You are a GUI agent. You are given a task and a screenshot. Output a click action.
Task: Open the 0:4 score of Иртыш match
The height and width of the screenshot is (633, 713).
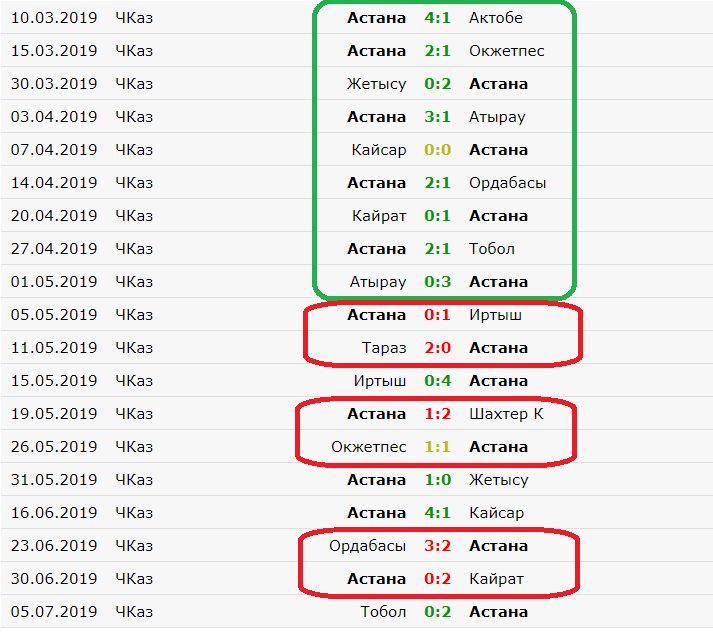click(x=438, y=381)
